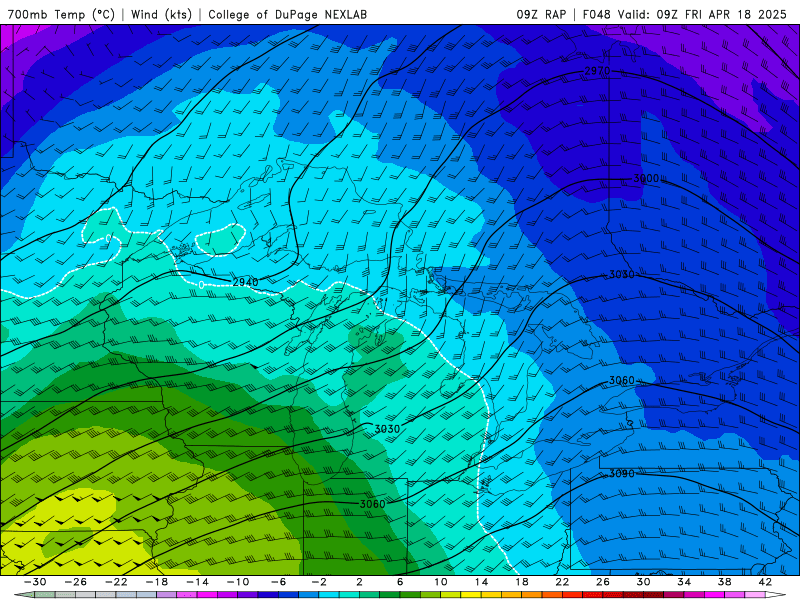This screenshot has width=800, height=600.
Task: Click the '0' label inside the dashed loop
Action: pyautogui.click(x=108, y=238)
